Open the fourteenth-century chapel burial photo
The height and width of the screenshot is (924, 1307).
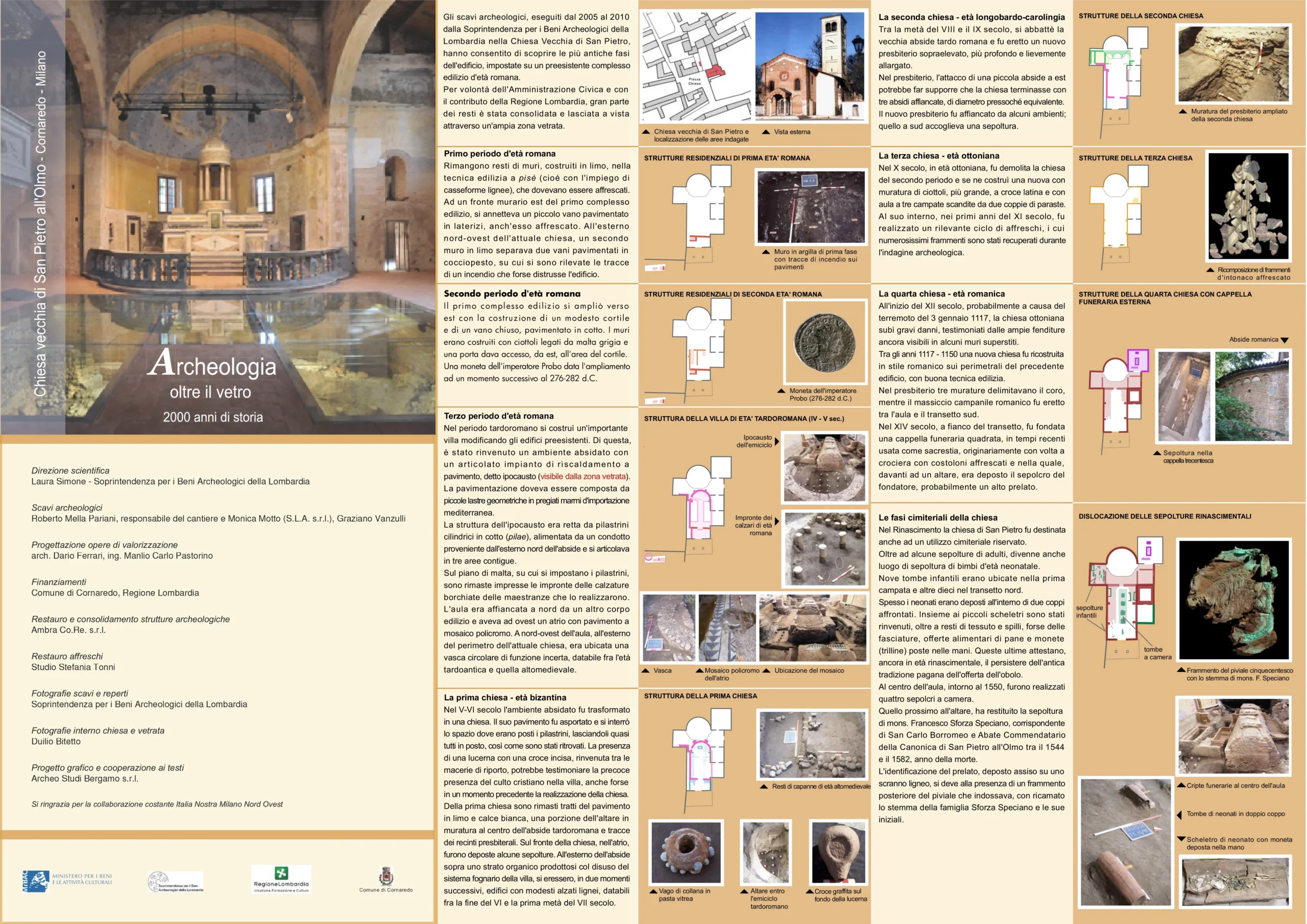1184,397
